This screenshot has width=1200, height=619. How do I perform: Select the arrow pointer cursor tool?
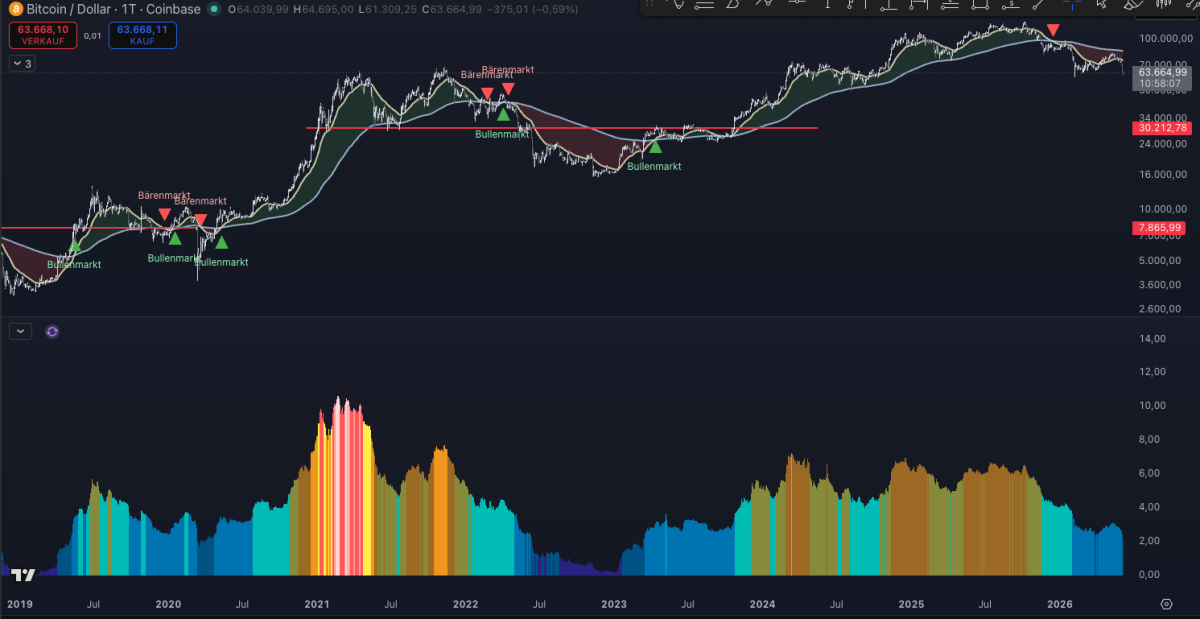1102,5
